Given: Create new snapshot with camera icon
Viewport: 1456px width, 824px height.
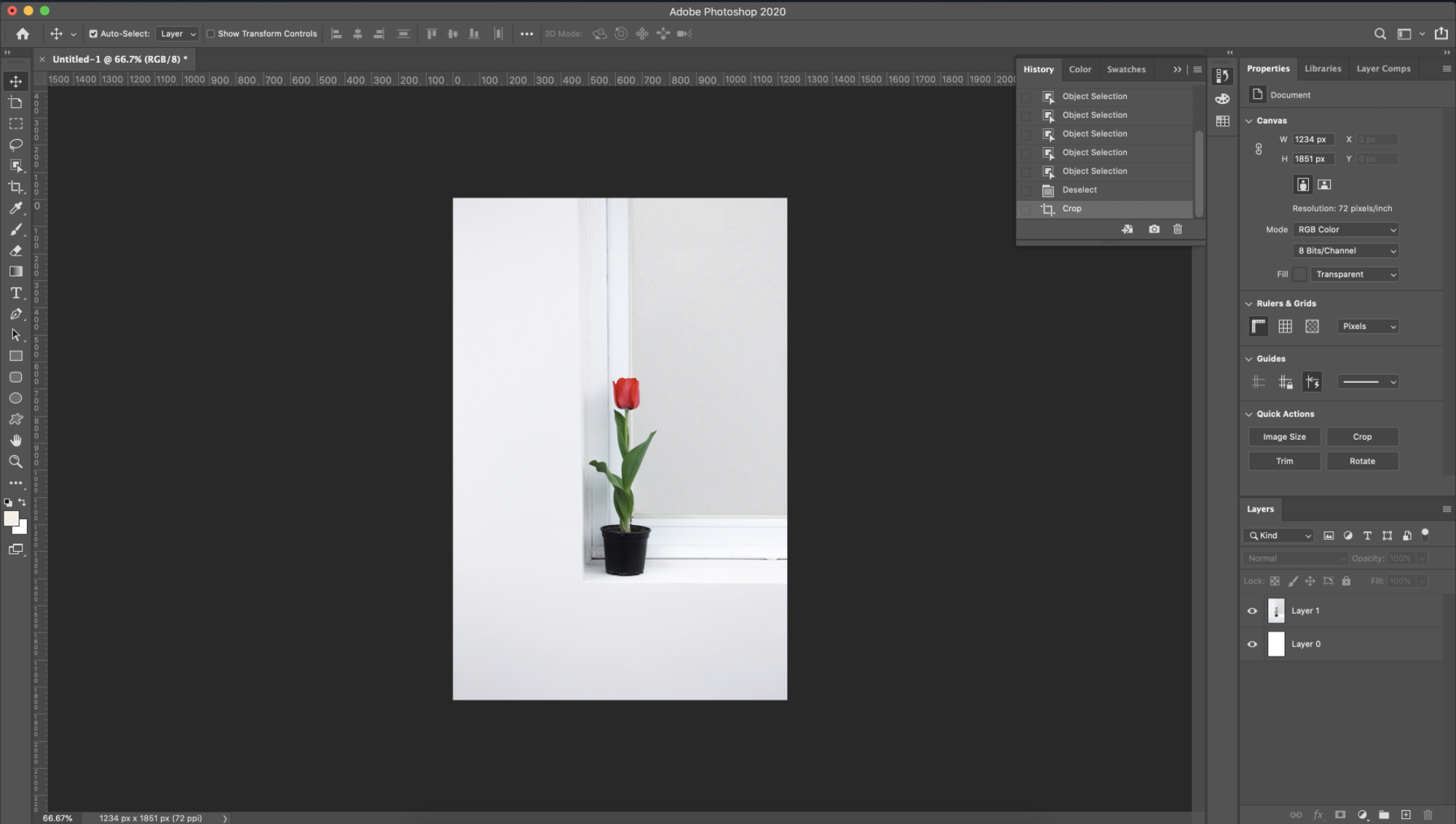Looking at the screenshot, I should pyautogui.click(x=1154, y=229).
